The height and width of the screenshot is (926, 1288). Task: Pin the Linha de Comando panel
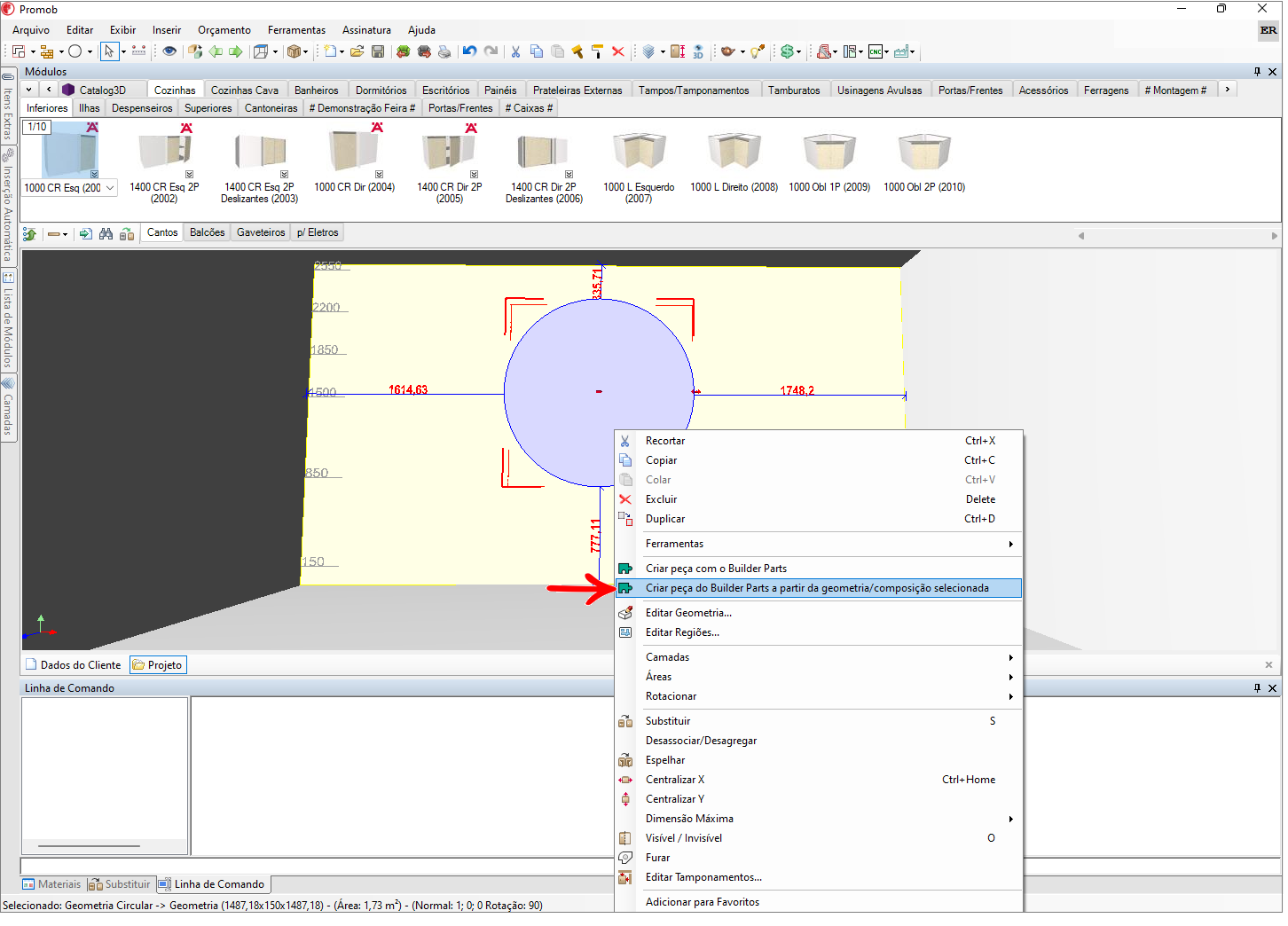point(1257,688)
